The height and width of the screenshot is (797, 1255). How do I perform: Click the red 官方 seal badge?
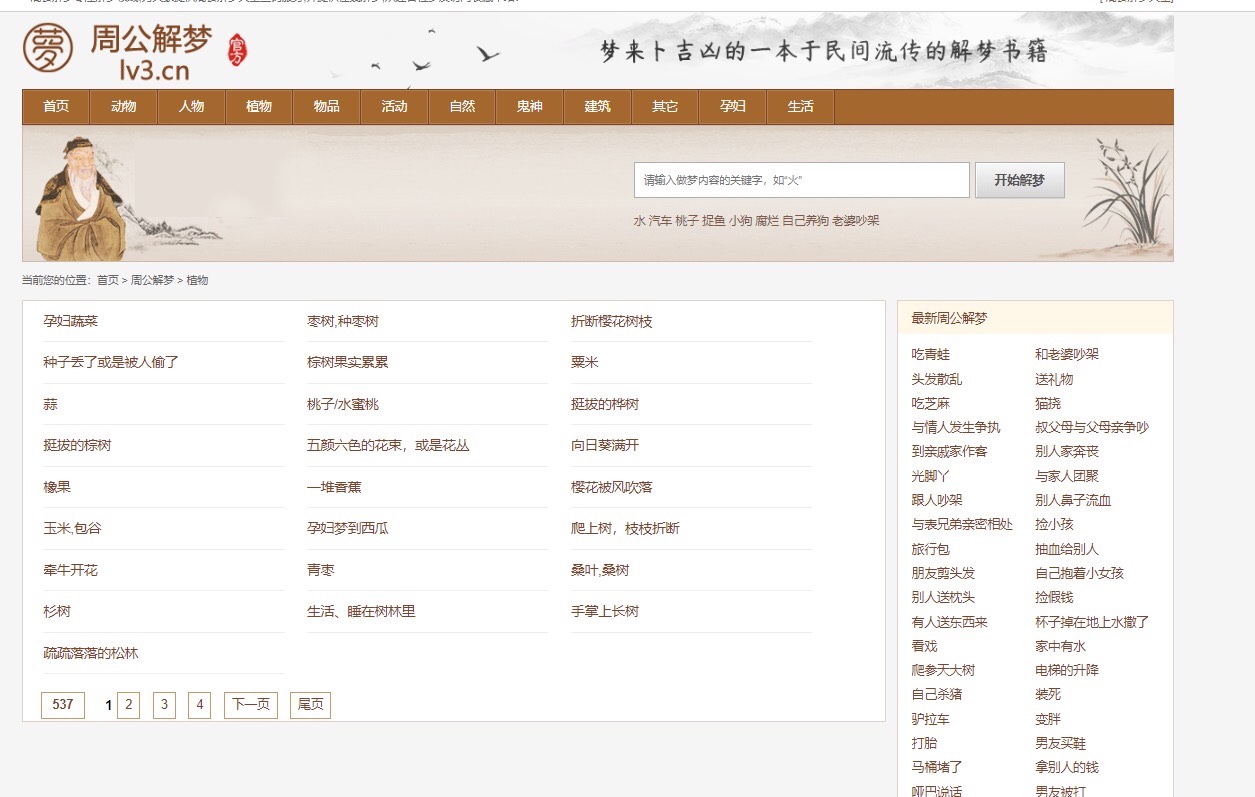(237, 49)
